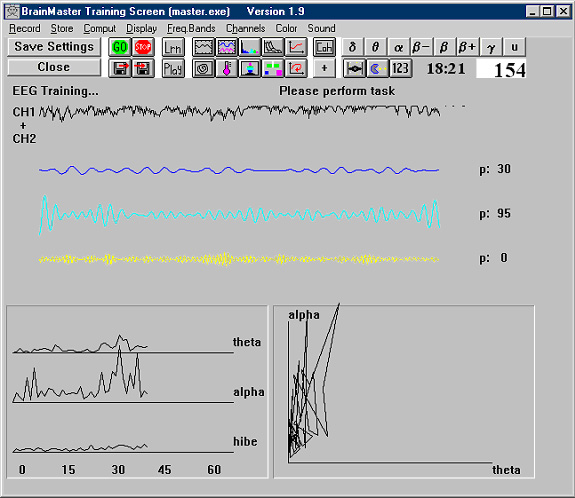This screenshot has height=498, width=575.
Task: Click the 'p: 95' alpha percent value
Action: 495,214
